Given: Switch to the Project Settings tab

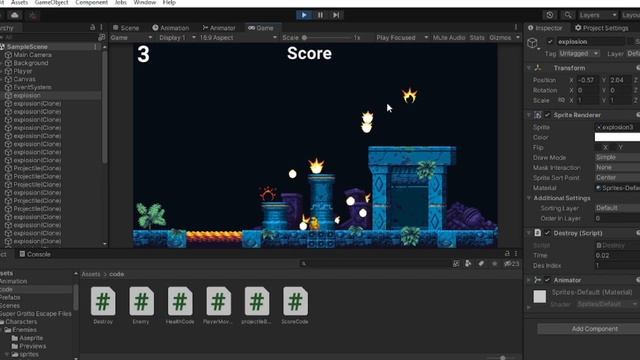Looking at the screenshot, I should [601, 28].
